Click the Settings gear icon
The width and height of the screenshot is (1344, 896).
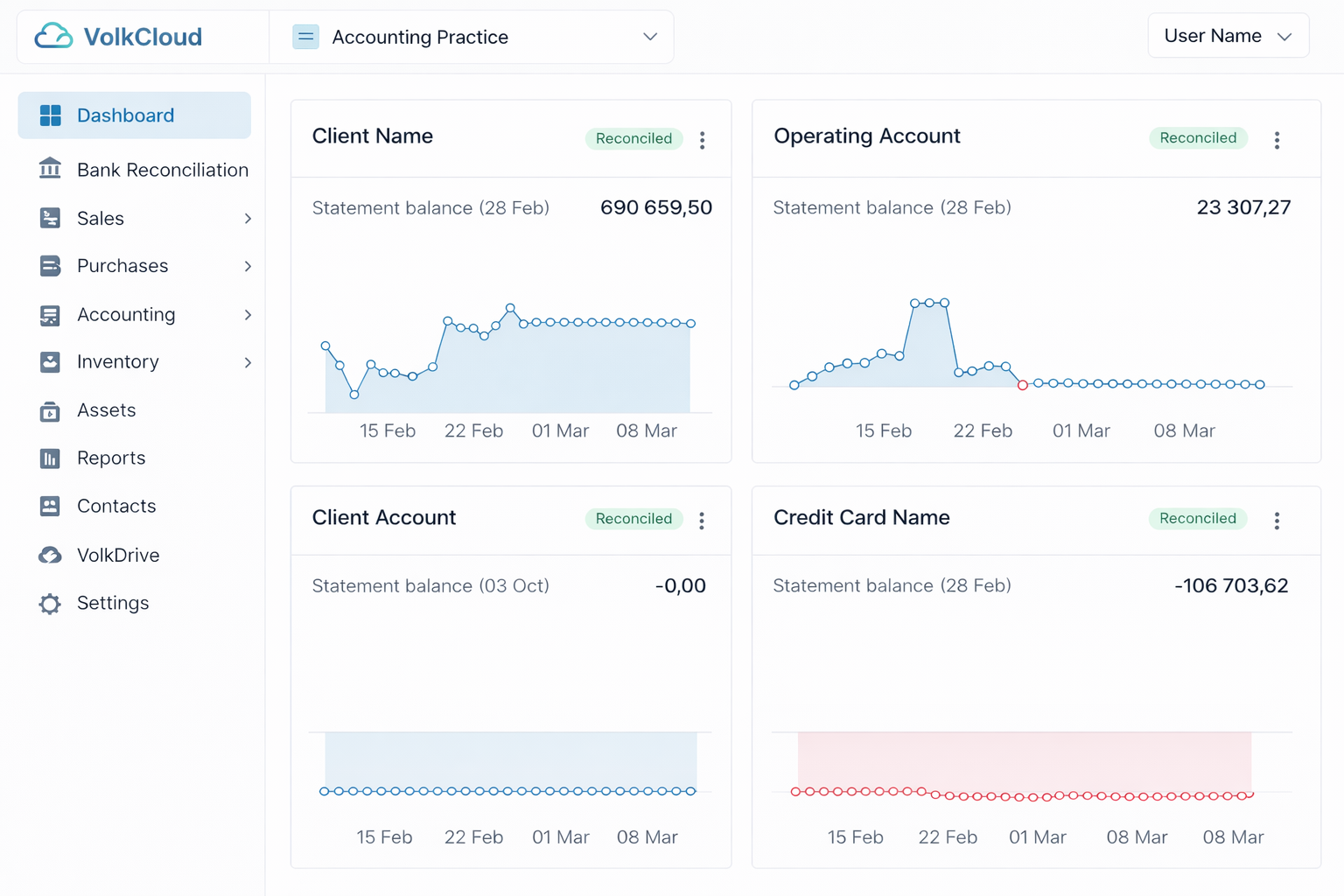(x=50, y=604)
